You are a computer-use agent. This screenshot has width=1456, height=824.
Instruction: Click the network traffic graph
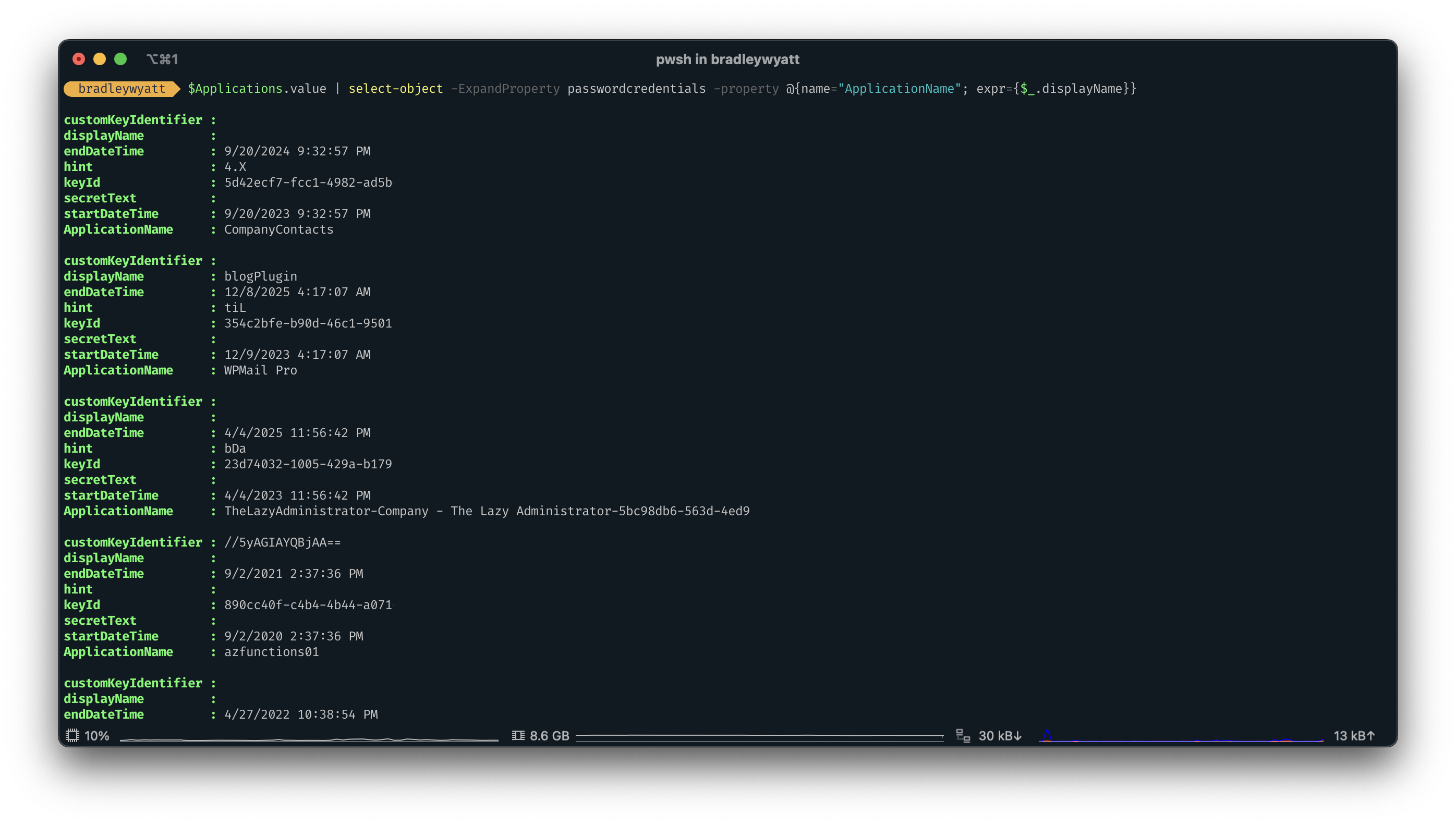point(1181,736)
